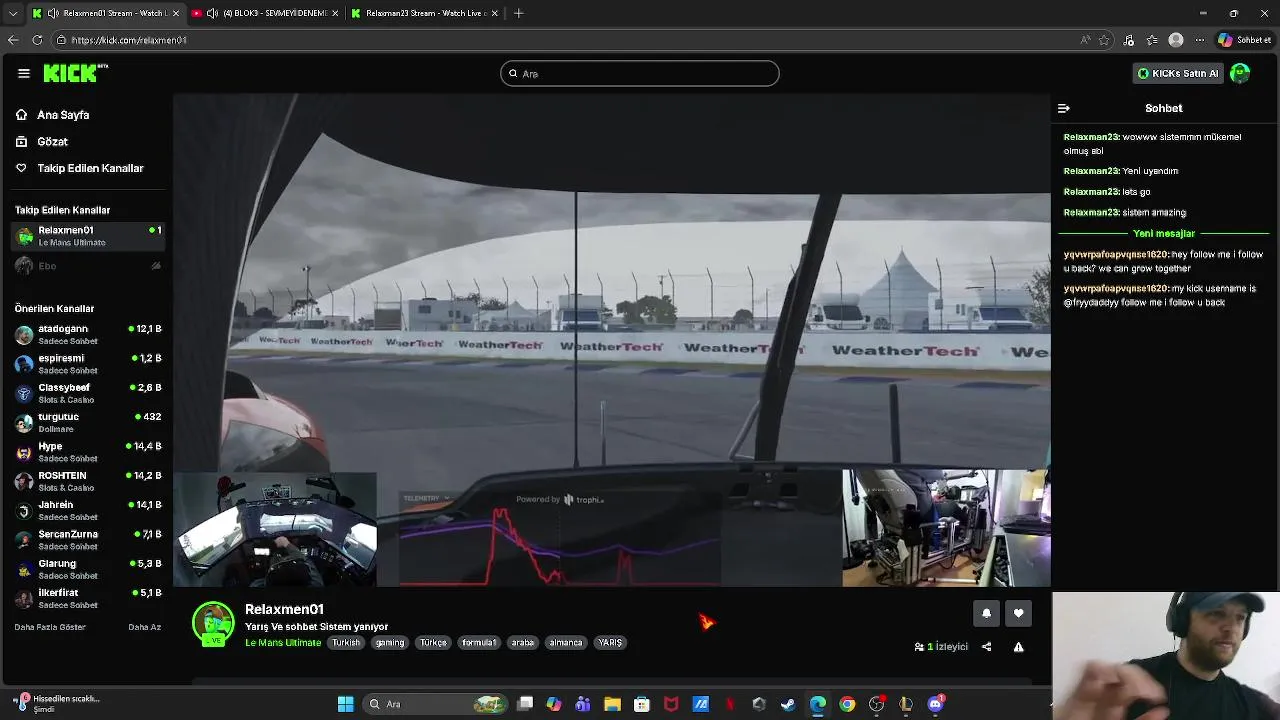Open Edge read aloud icon
1280x720 pixels.
click(x=1085, y=40)
